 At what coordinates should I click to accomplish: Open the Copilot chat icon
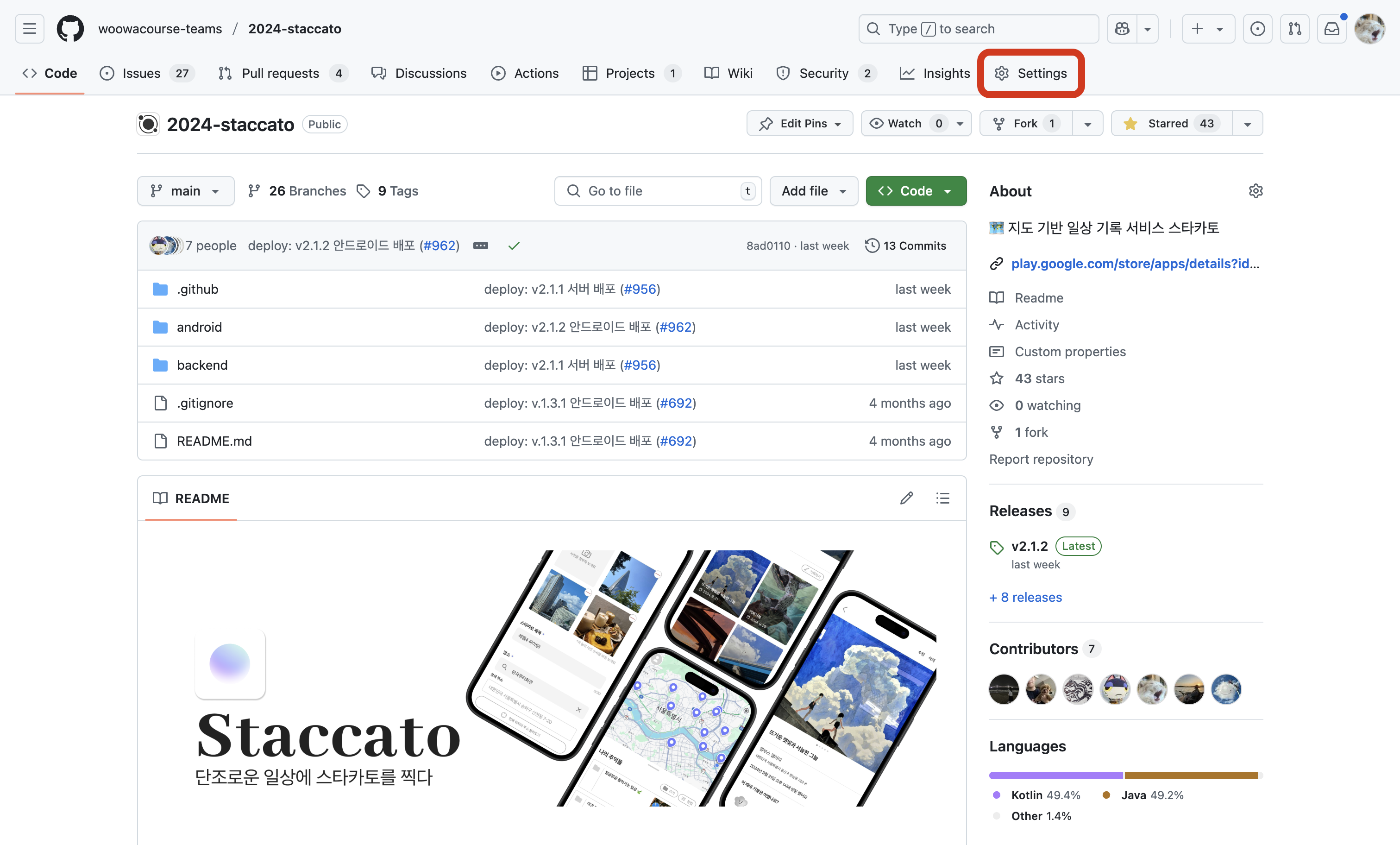1122,28
